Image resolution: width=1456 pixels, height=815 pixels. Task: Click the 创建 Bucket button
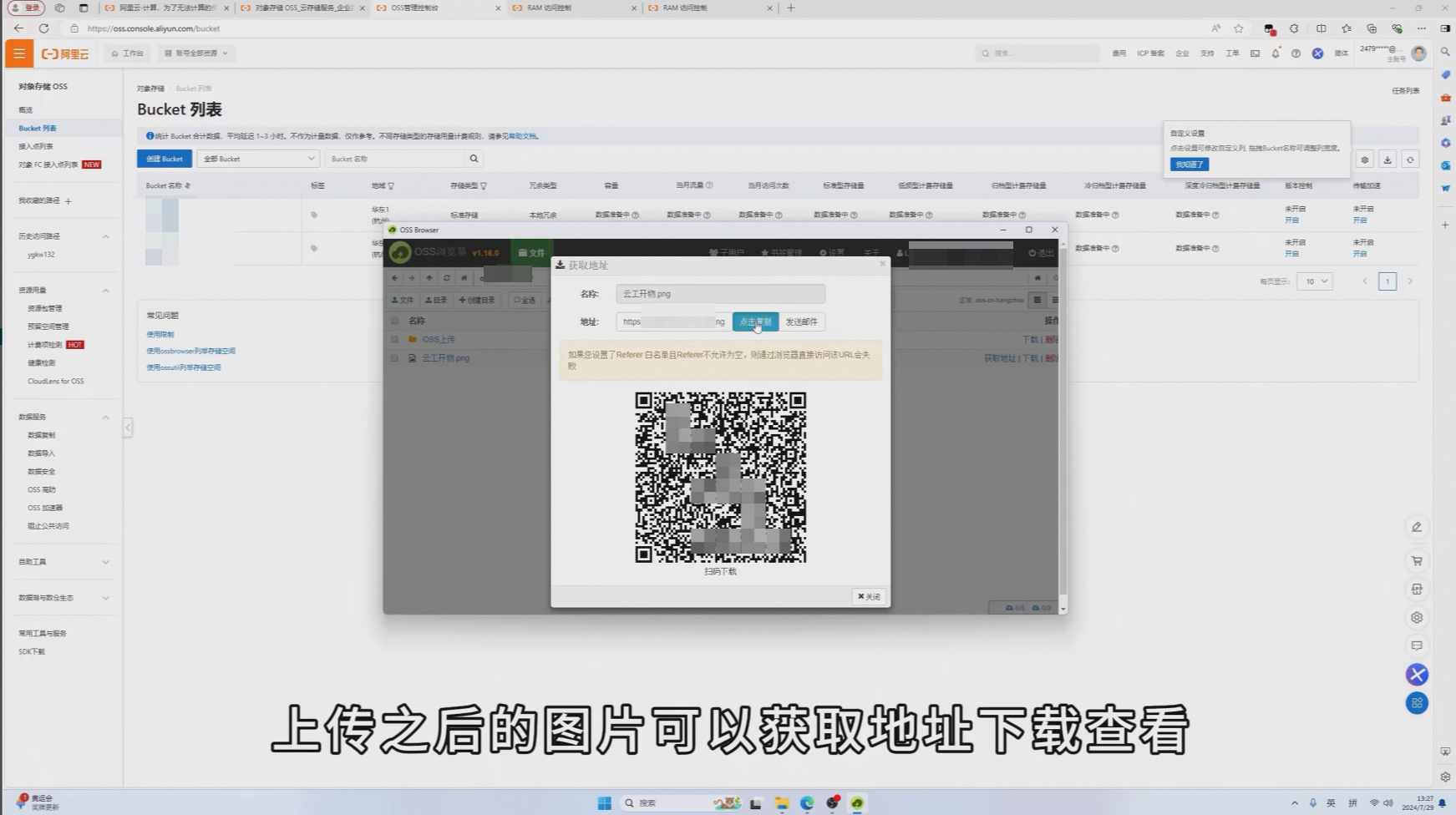(165, 159)
